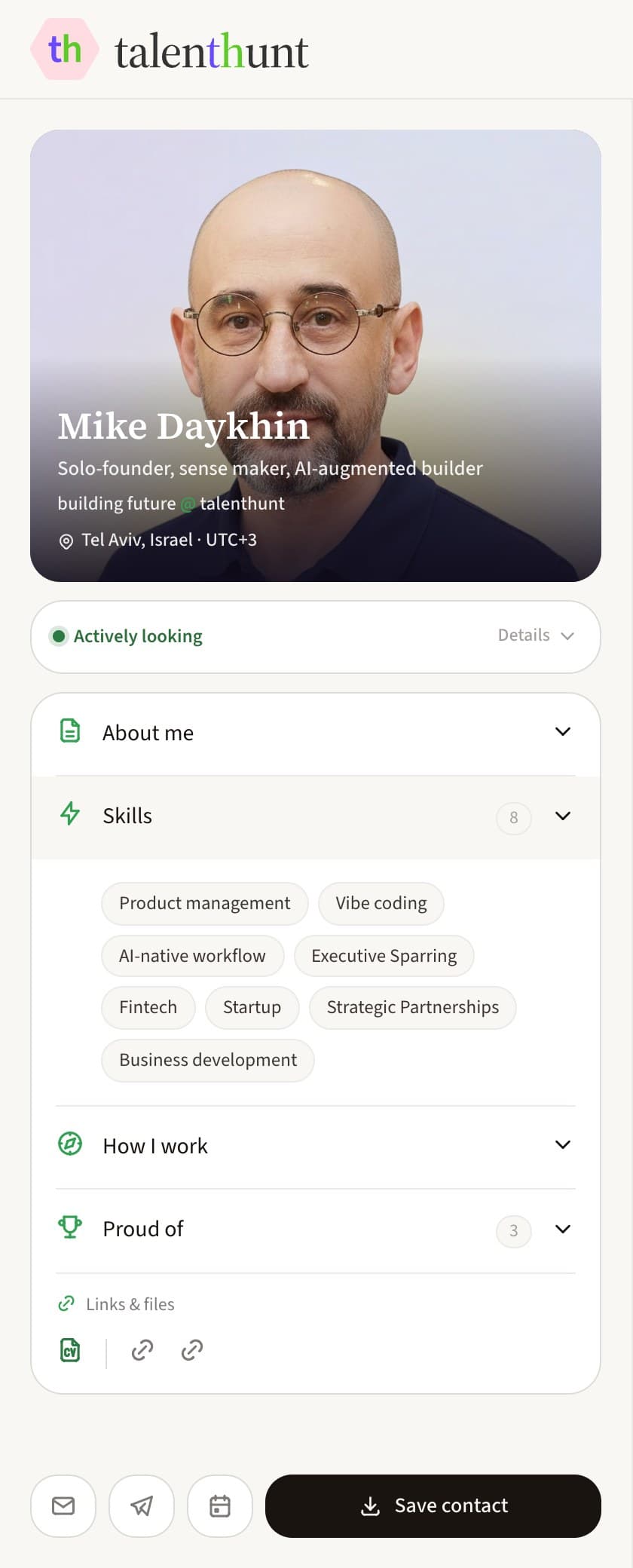Click the Strategic Partnerships skill chip
Image resolution: width=633 pixels, height=1568 pixels.
(x=413, y=1007)
